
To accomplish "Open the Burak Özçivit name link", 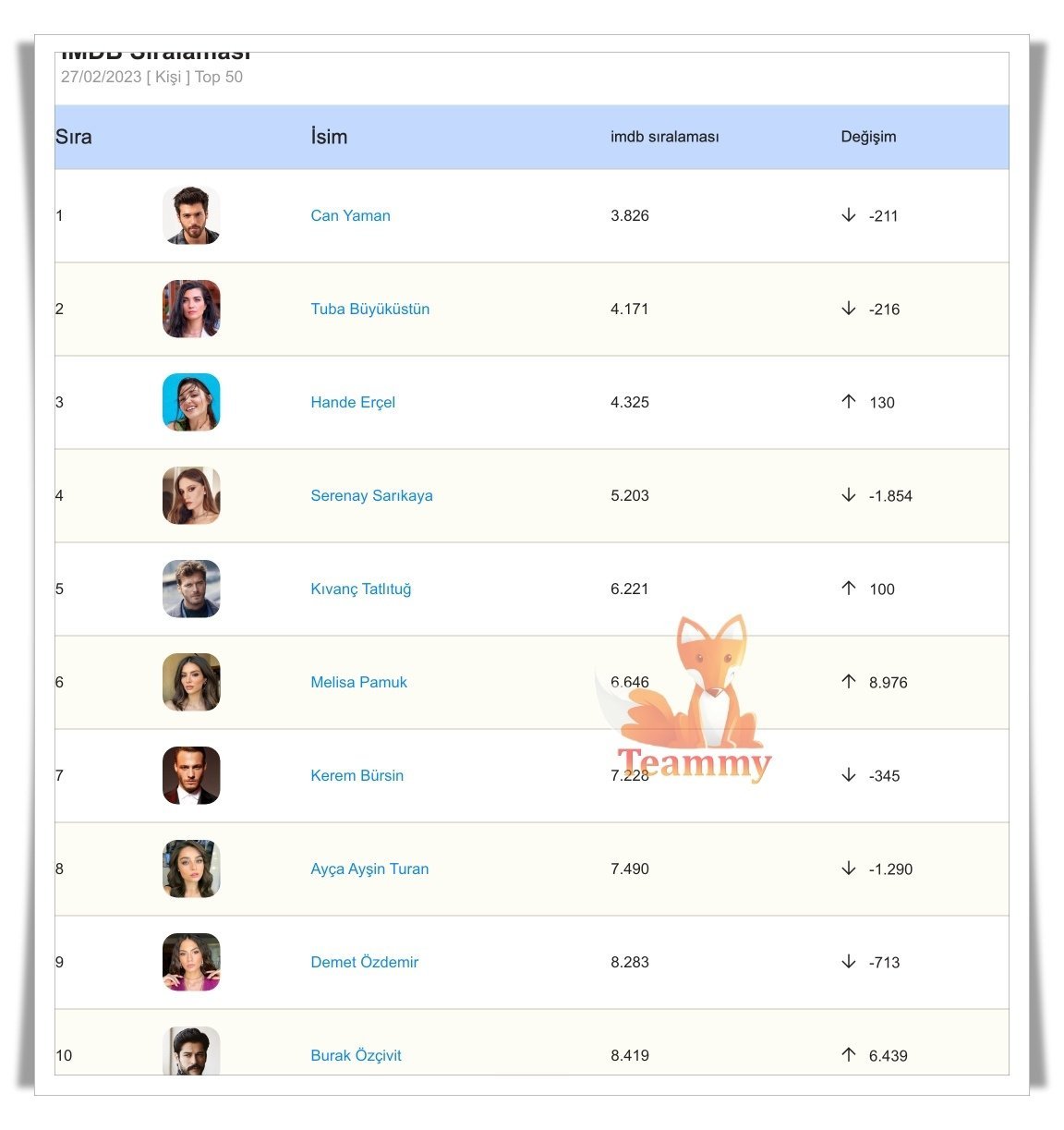I will coord(356,1055).
